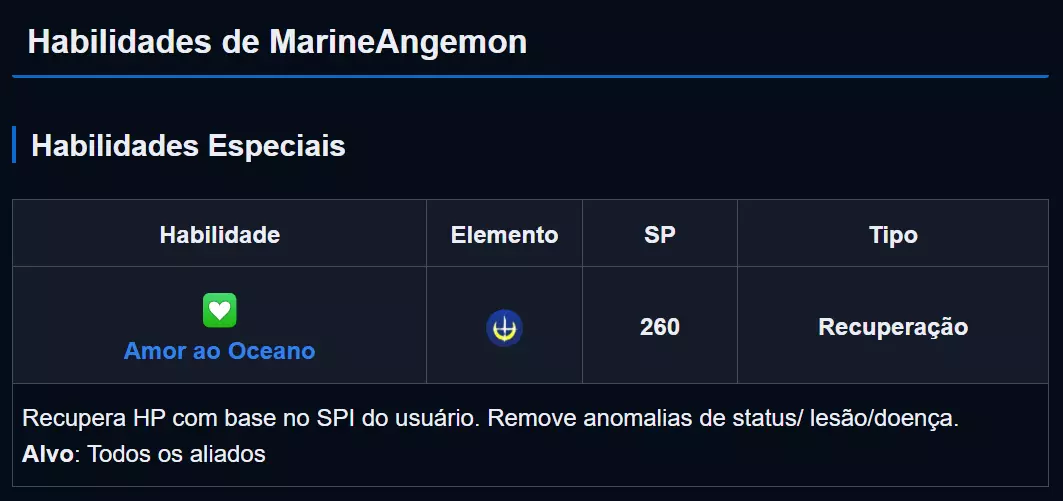Screen dimensions: 1063x501
Task: Click the green heart recovery skill icon
Action: tap(219, 311)
